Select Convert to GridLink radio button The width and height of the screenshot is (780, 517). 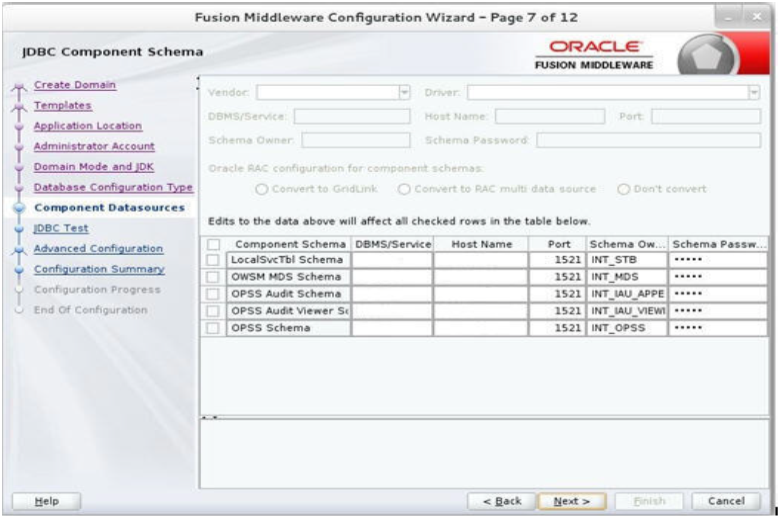coord(262,189)
